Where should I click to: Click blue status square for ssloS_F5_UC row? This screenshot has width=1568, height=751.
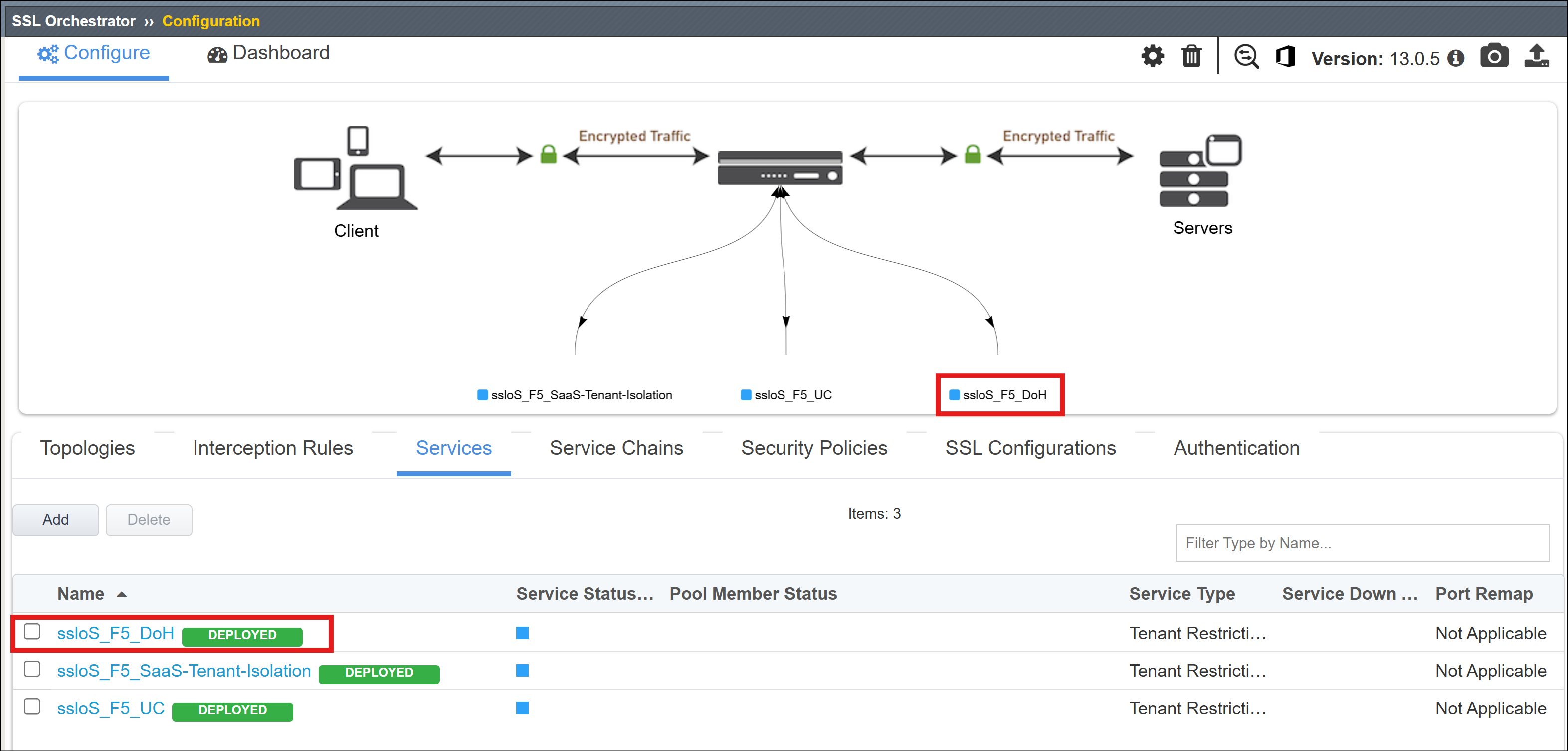click(x=522, y=707)
